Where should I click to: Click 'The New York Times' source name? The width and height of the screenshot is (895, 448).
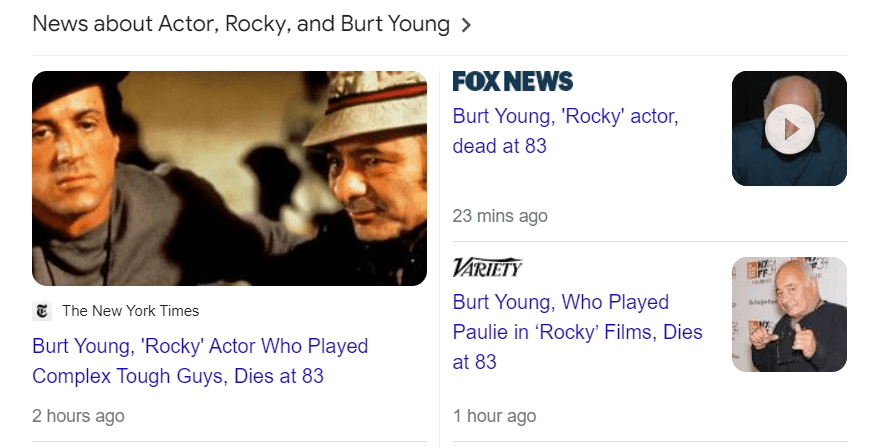click(x=130, y=311)
